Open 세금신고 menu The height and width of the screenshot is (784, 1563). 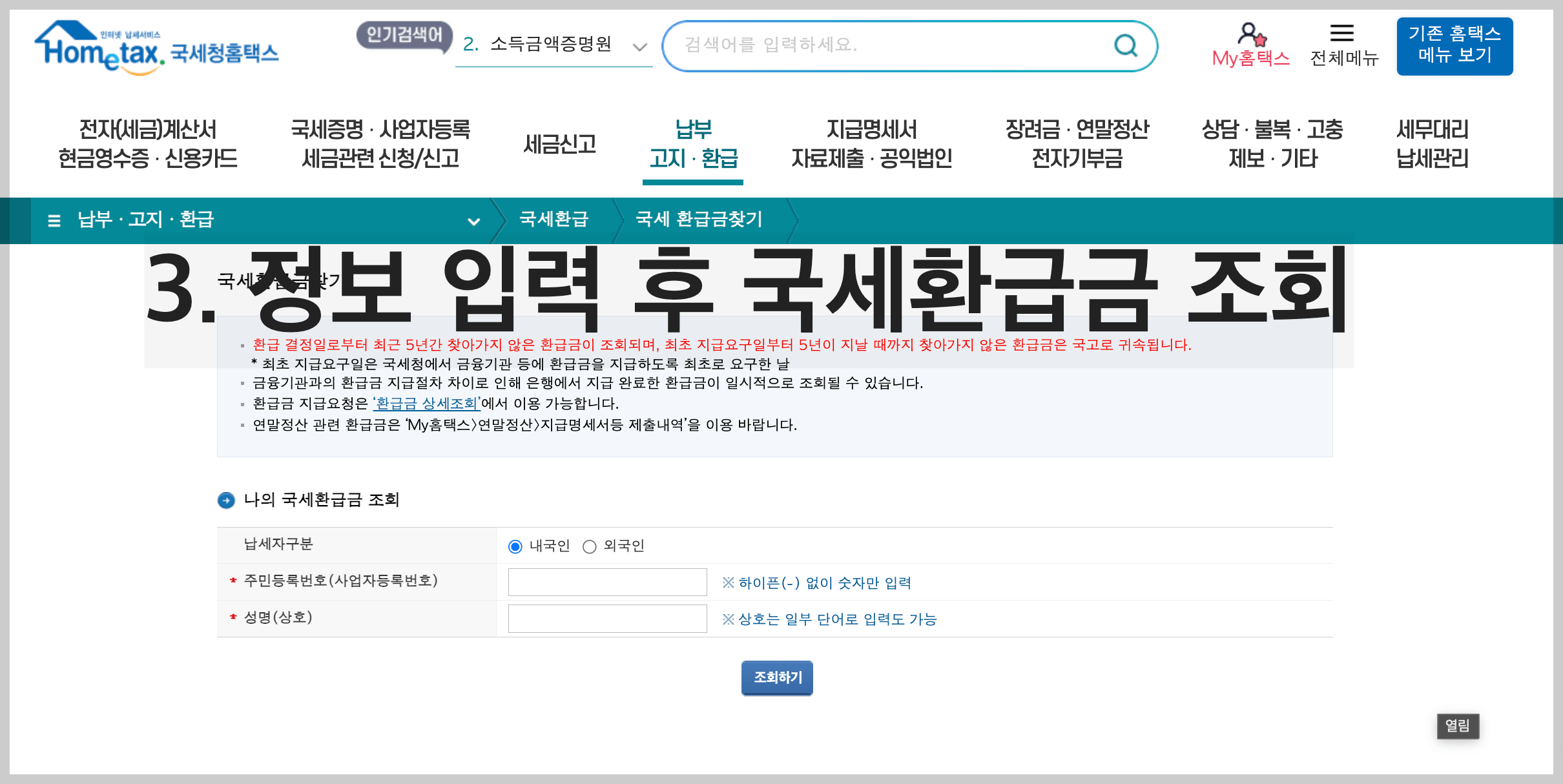click(559, 143)
